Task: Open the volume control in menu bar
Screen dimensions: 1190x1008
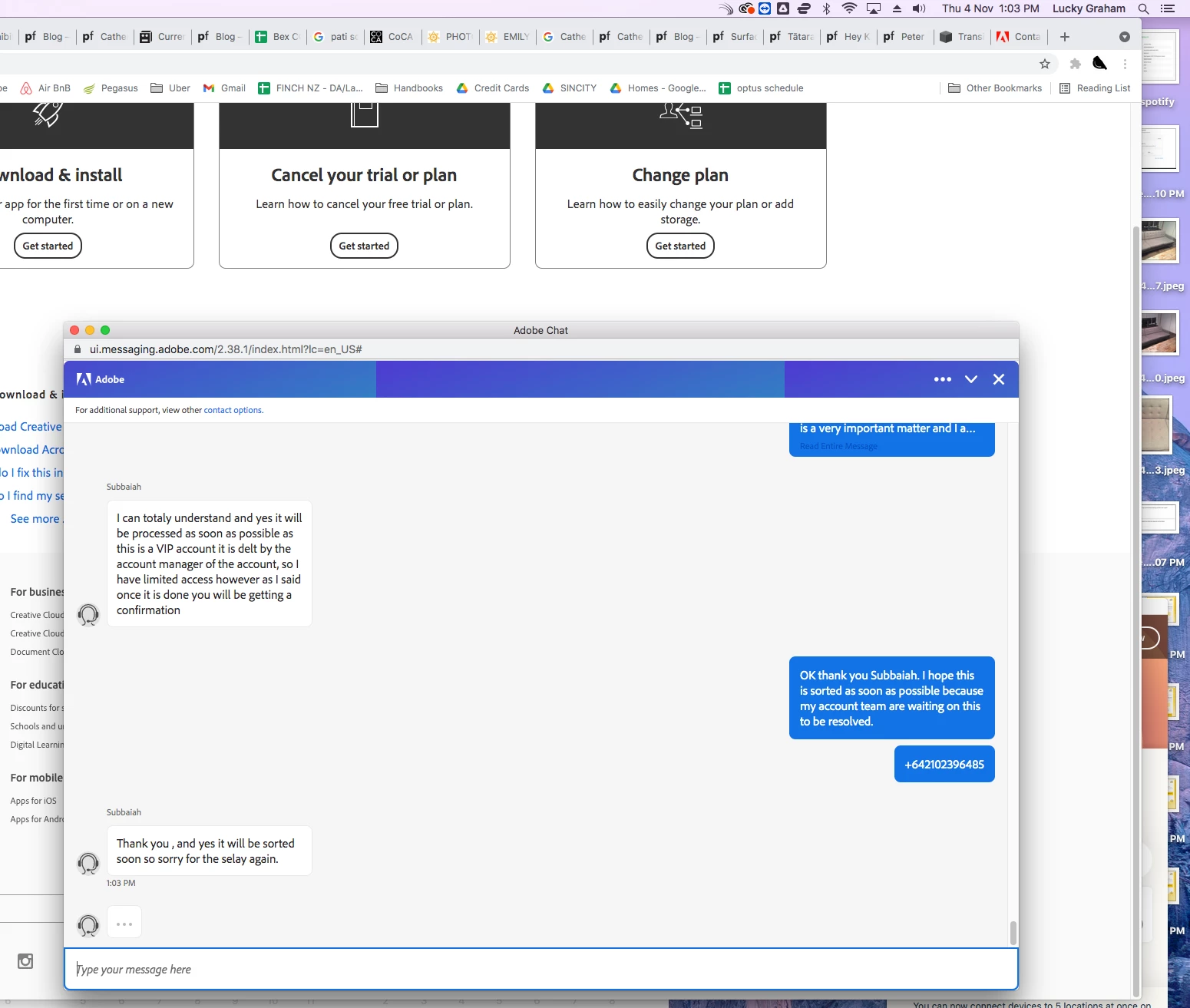Action: pyautogui.click(x=919, y=8)
